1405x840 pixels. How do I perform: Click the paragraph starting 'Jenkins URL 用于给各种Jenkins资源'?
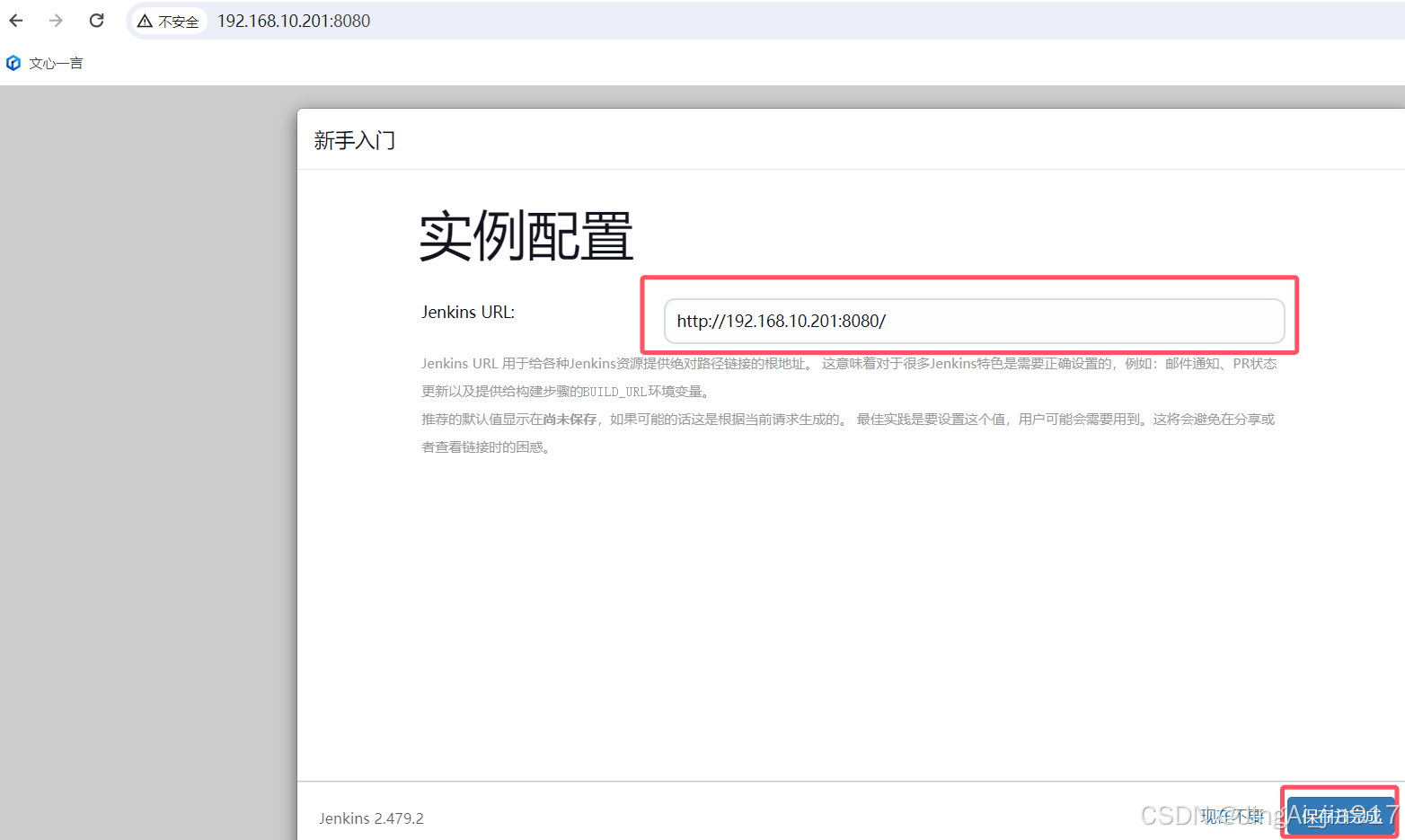pyautogui.click(x=849, y=377)
